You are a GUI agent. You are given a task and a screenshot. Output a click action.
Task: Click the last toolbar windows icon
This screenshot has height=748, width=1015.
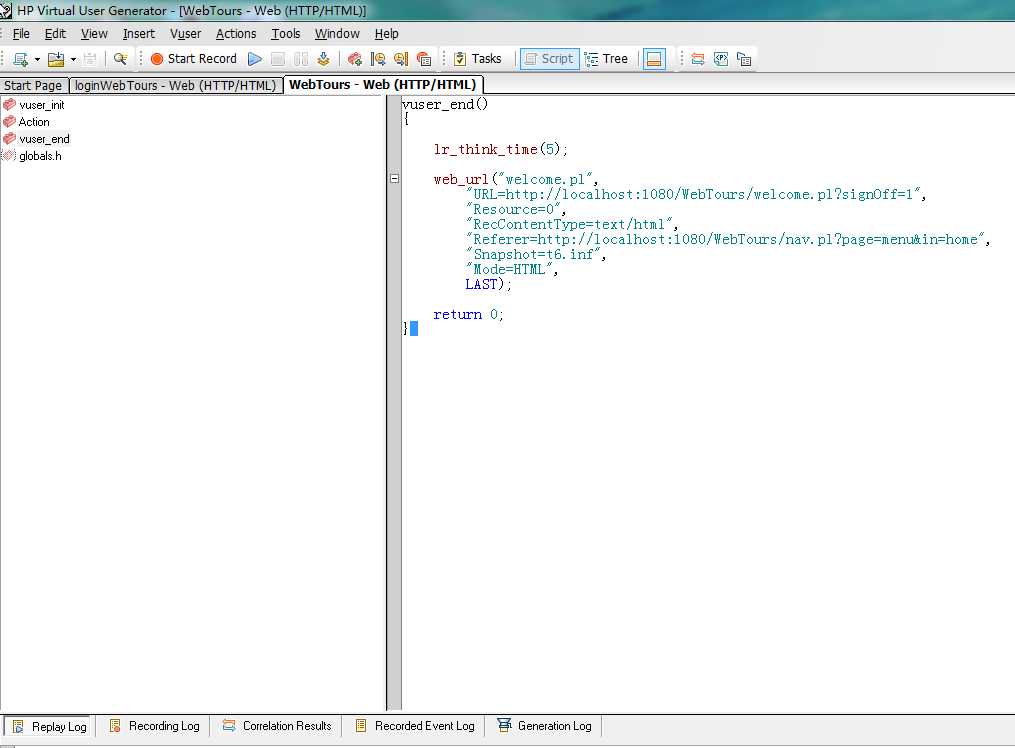click(x=744, y=59)
